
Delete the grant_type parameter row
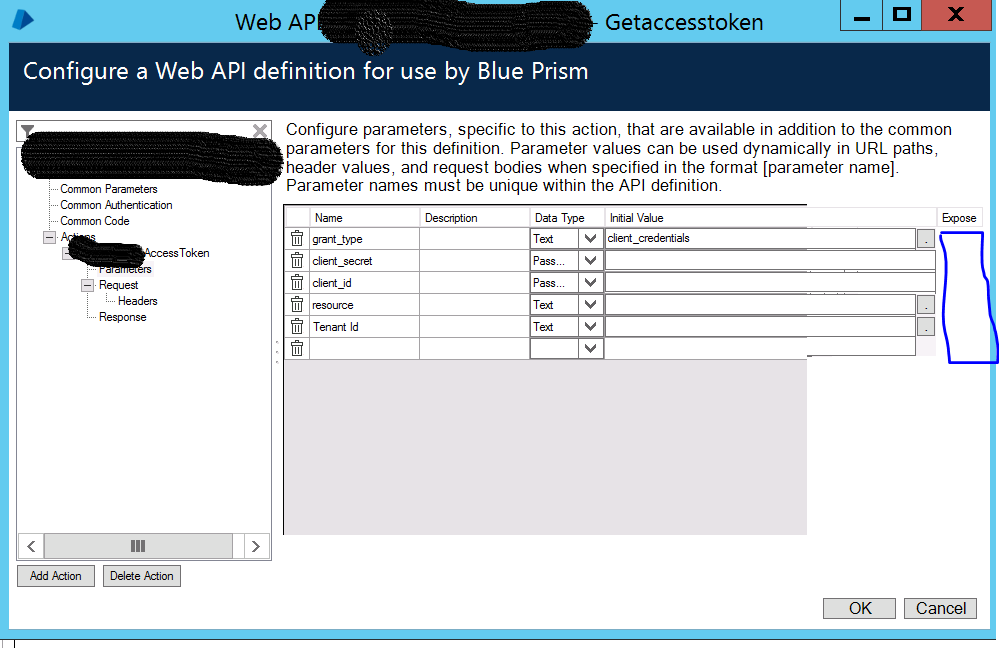click(297, 238)
